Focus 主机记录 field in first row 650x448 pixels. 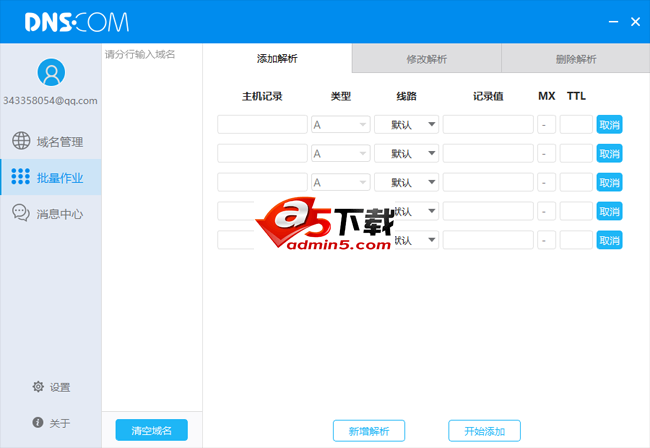(262, 124)
